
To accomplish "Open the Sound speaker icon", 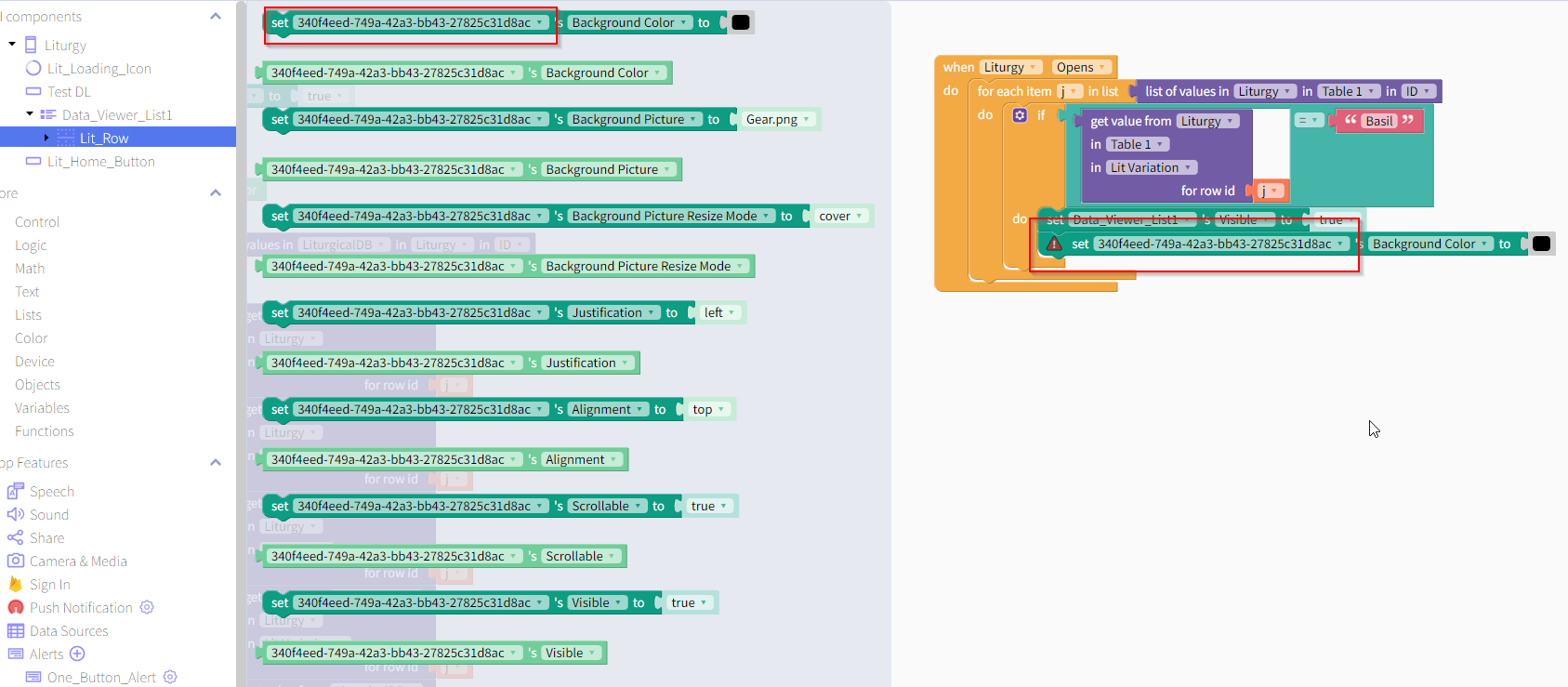I will (15, 514).
